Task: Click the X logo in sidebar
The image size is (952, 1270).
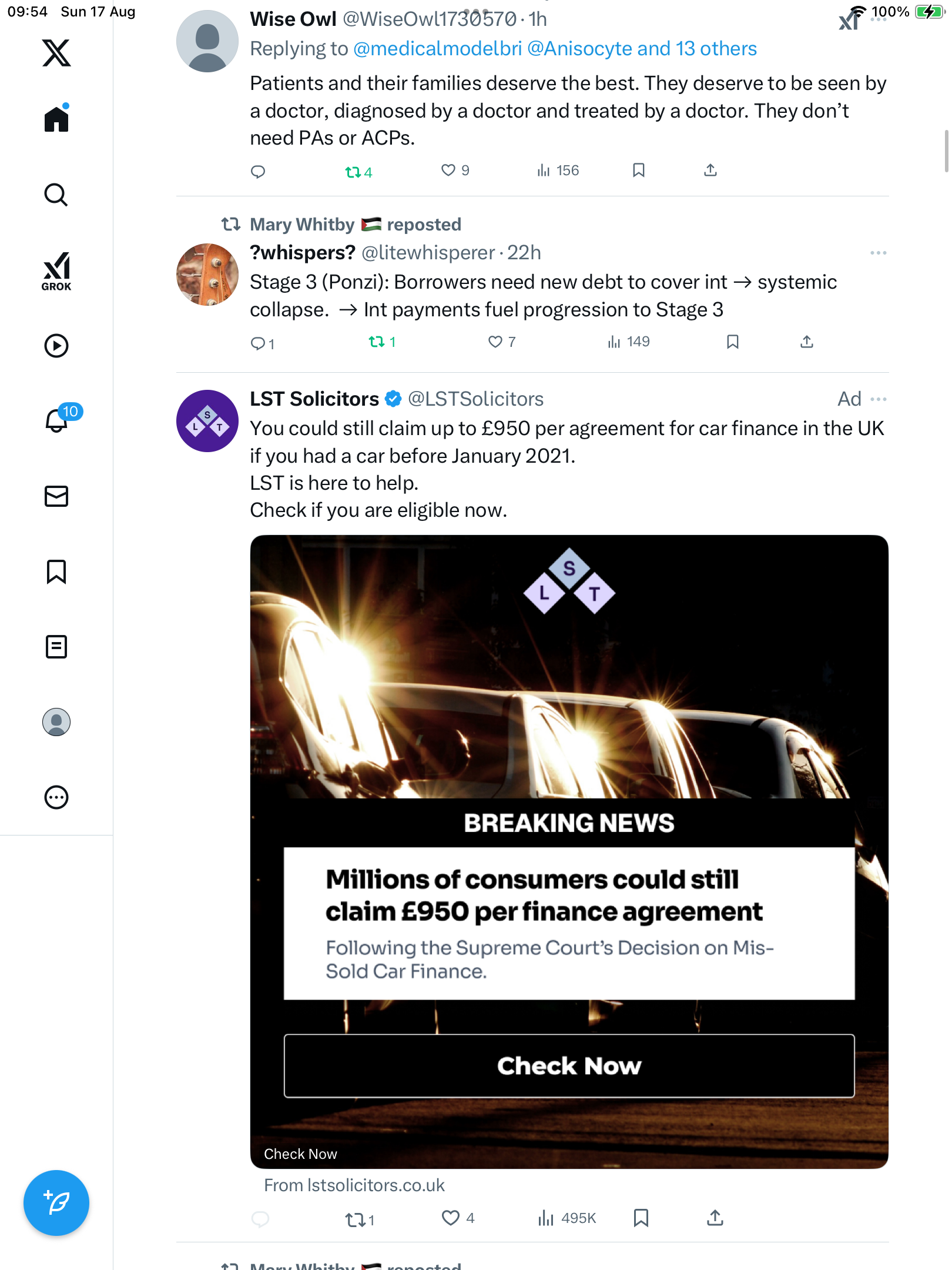Action: [x=56, y=53]
